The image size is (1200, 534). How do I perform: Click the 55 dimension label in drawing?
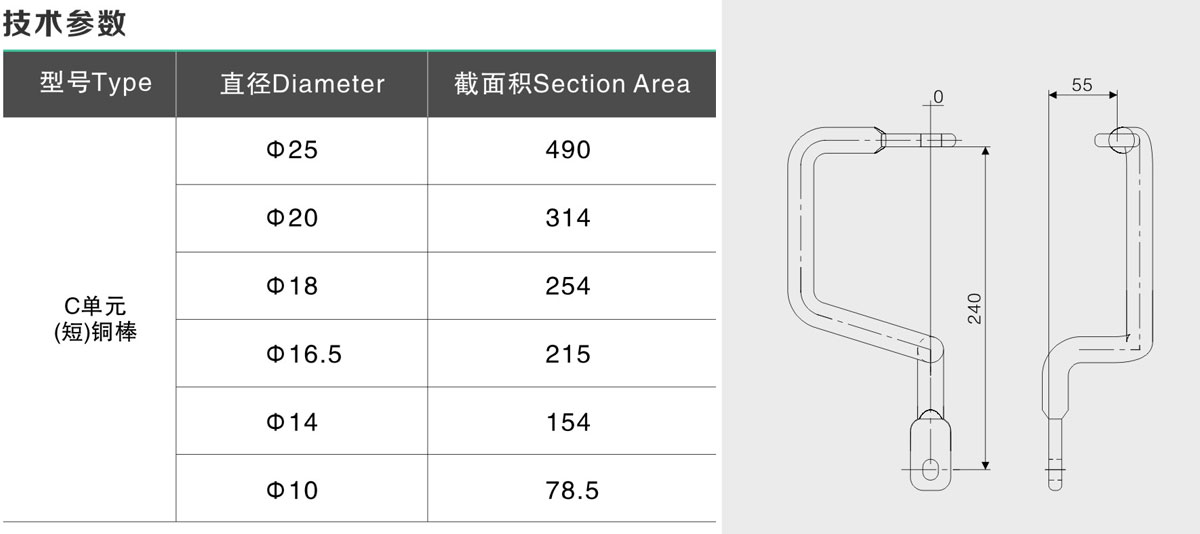1082,86
